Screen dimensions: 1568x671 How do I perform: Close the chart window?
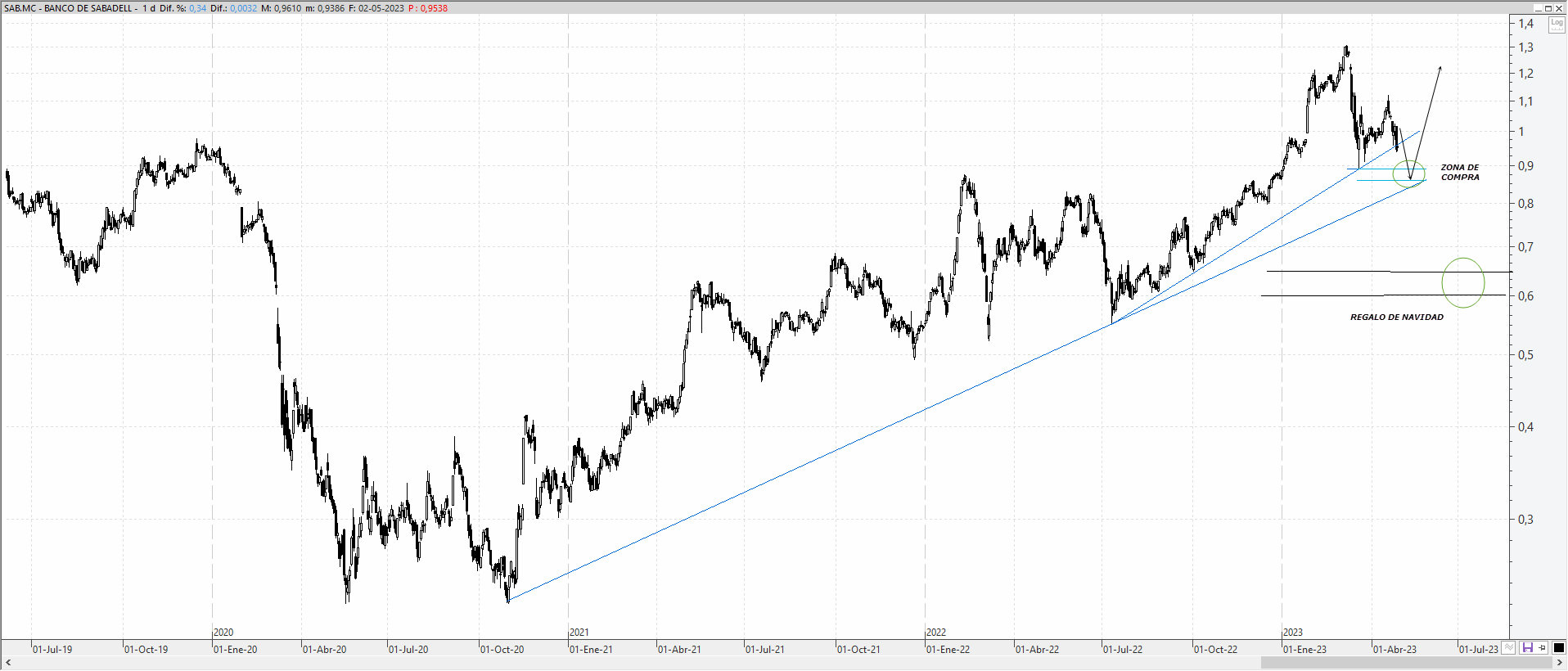point(1559,8)
